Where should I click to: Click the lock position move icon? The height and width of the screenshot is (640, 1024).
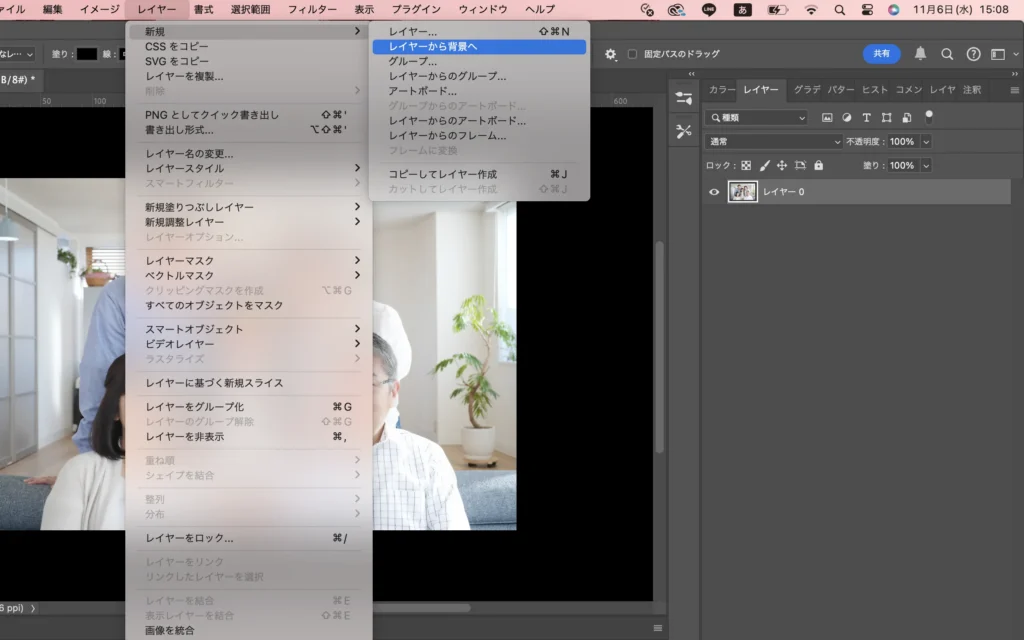782,166
